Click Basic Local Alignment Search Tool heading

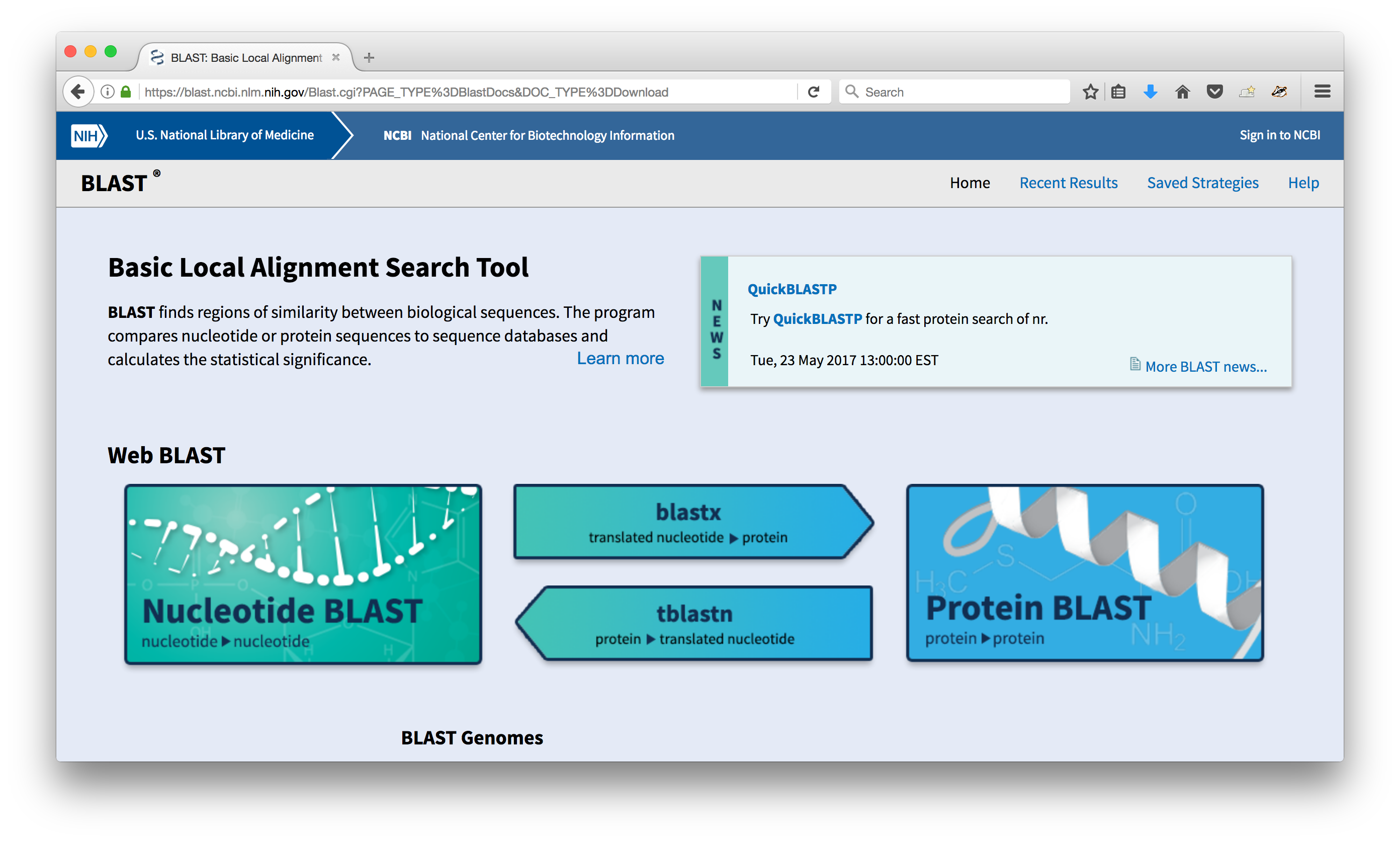click(318, 267)
